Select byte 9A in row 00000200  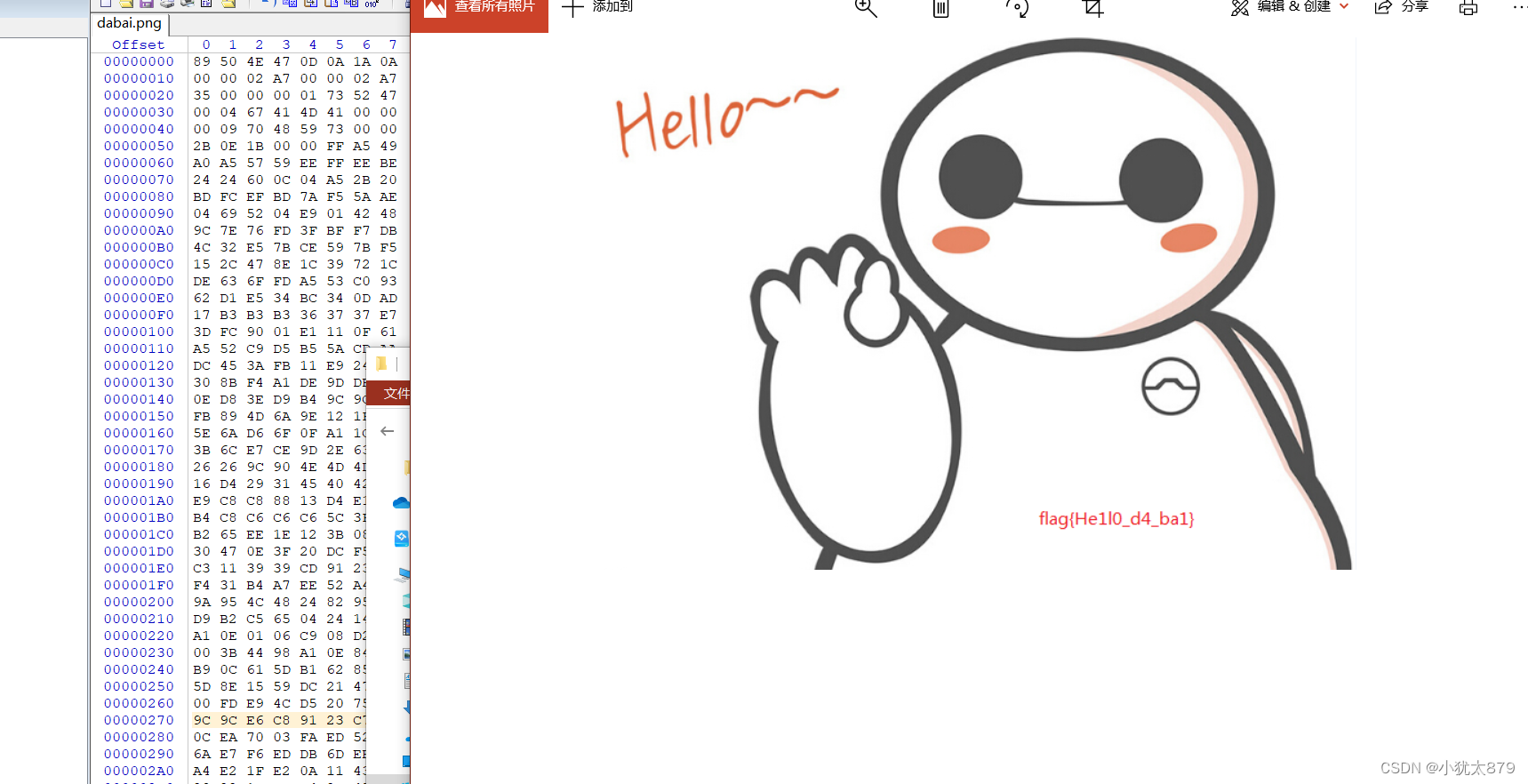click(x=203, y=602)
